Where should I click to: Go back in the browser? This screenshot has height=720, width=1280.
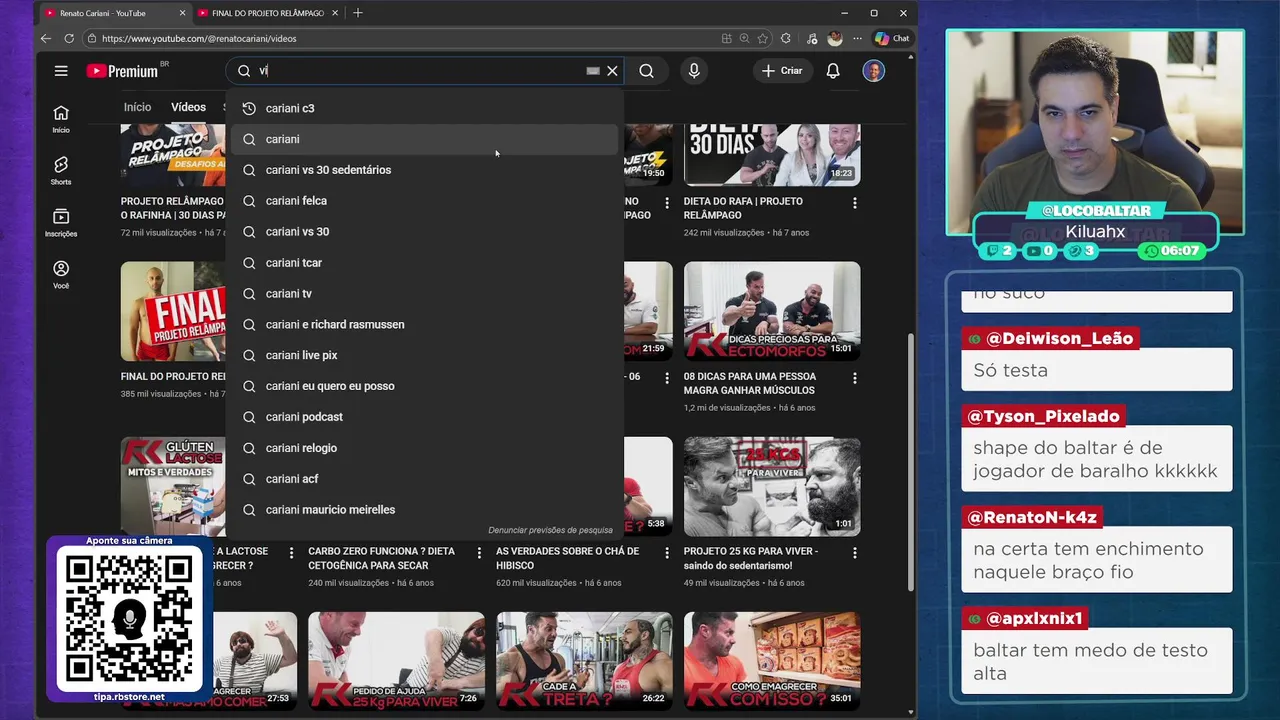(x=46, y=38)
